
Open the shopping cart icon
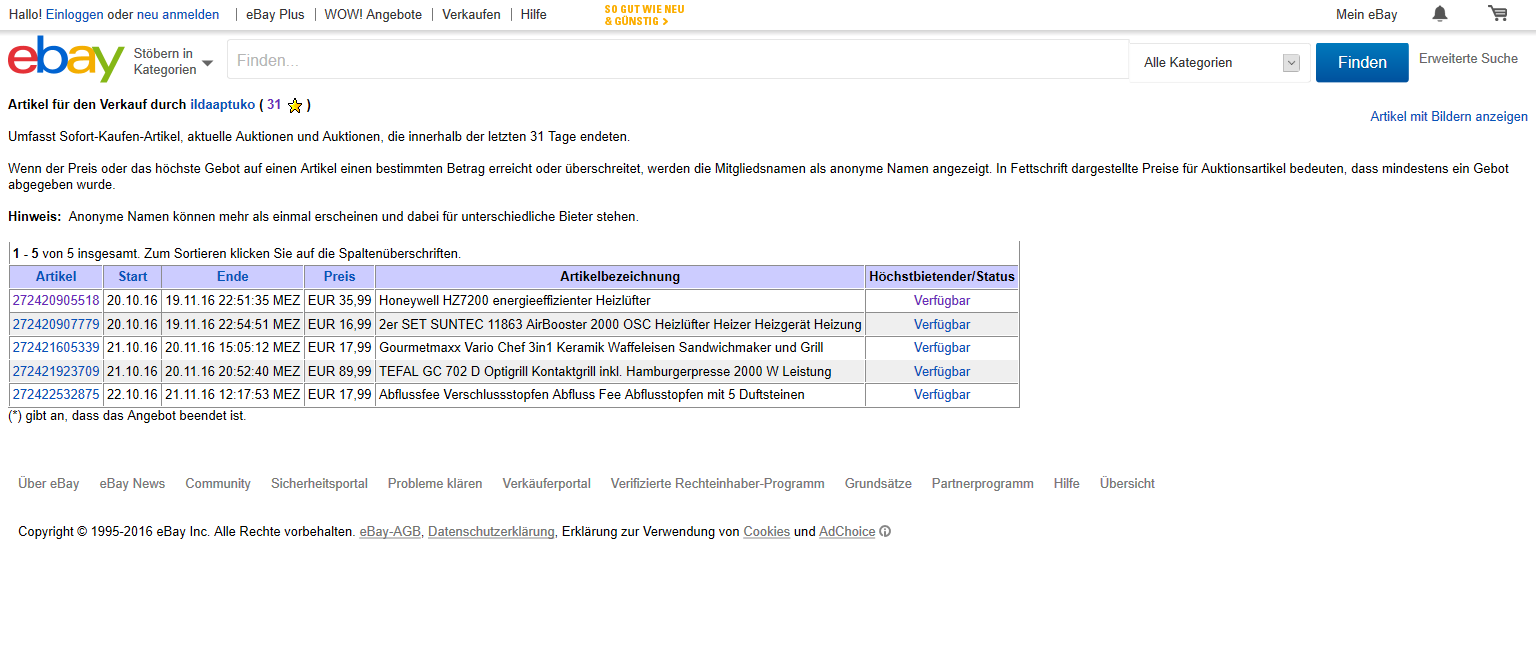click(x=1497, y=13)
